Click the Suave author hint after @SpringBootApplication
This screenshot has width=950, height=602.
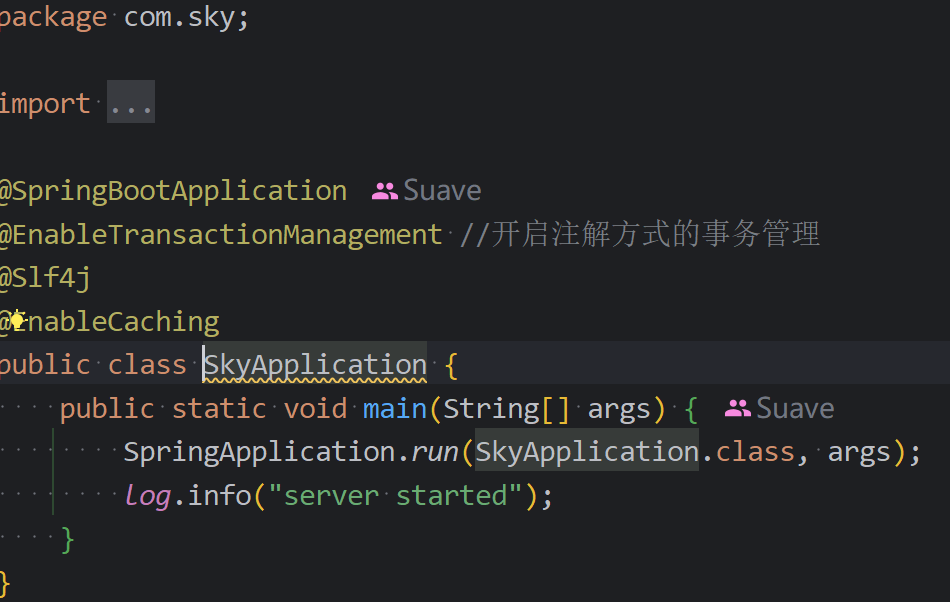[442, 191]
